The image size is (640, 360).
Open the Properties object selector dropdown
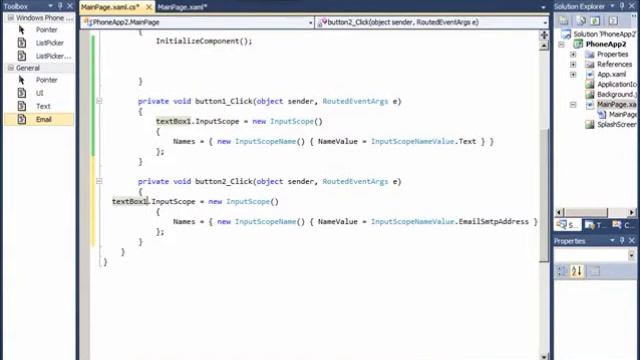tap(631, 255)
